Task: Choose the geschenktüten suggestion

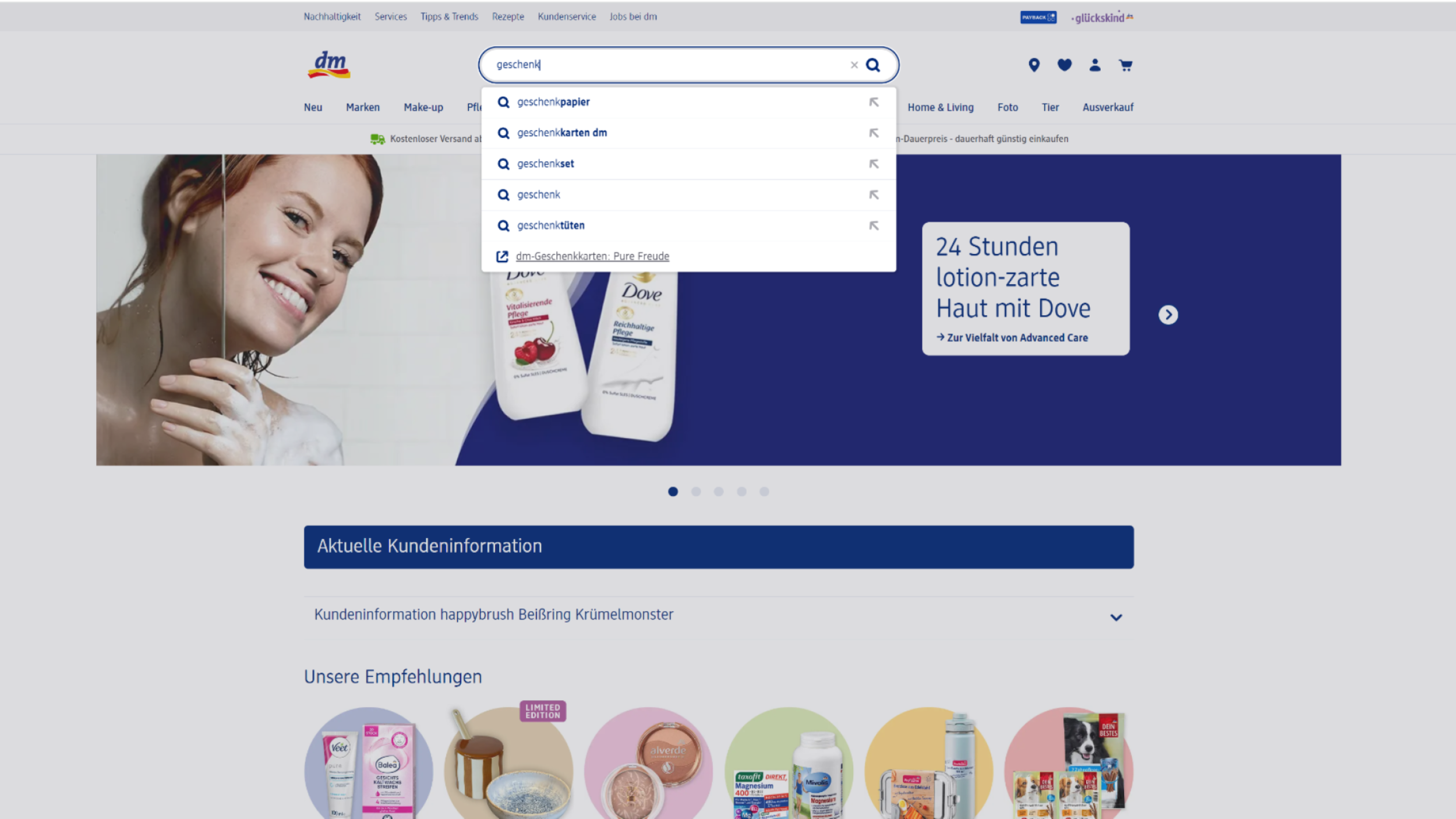Action: (550, 225)
